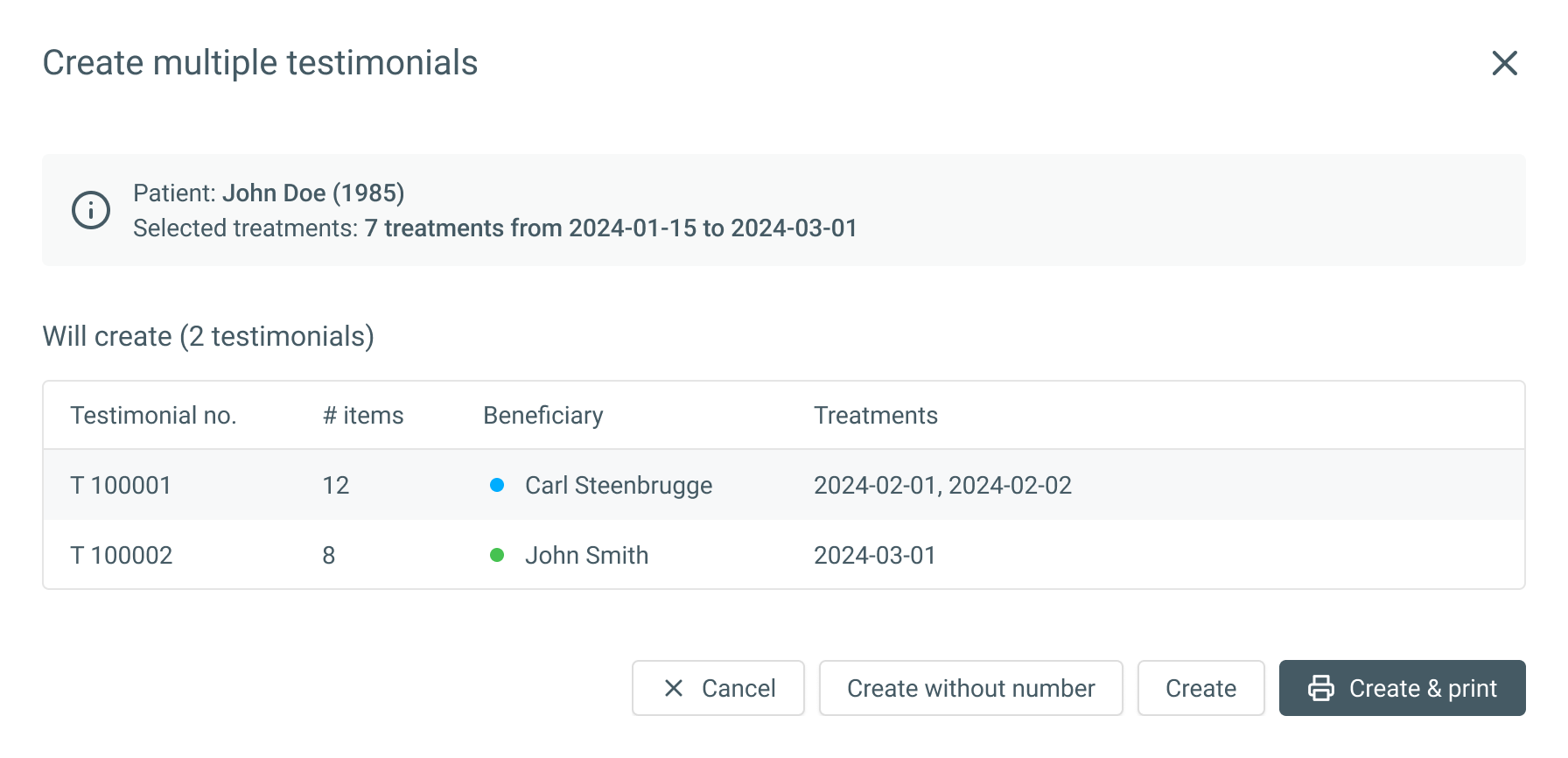Select the T 100002 testimonial row
The height and width of the screenshot is (758, 1568).
[122, 555]
